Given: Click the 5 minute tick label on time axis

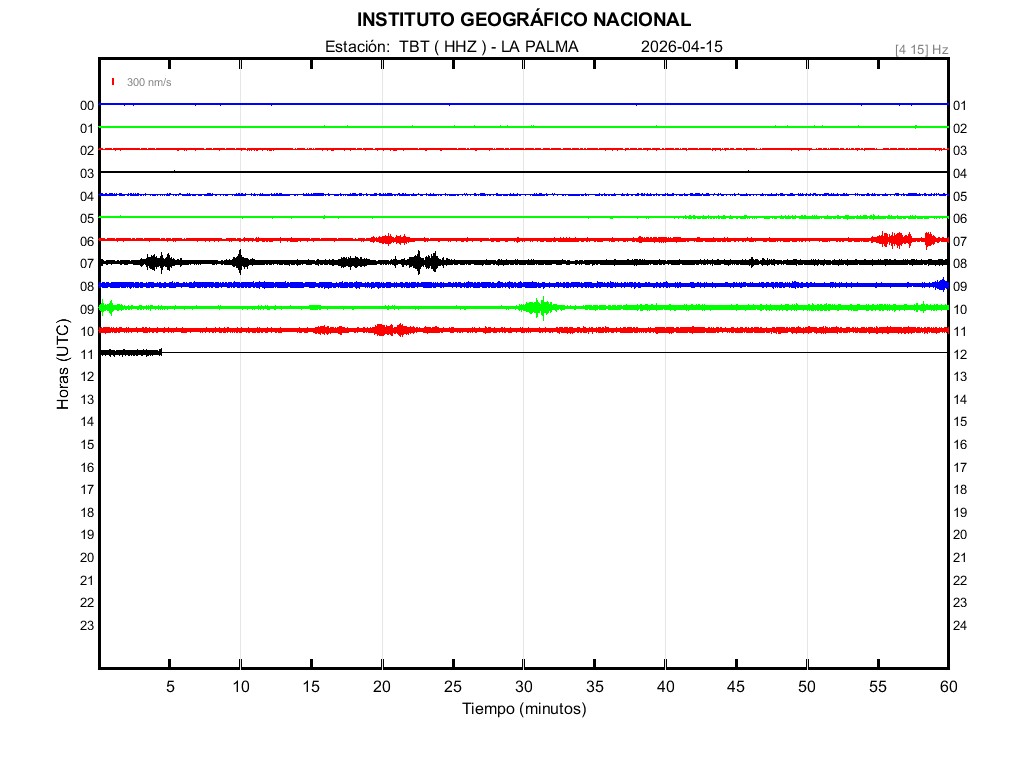Looking at the screenshot, I should point(170,687).
